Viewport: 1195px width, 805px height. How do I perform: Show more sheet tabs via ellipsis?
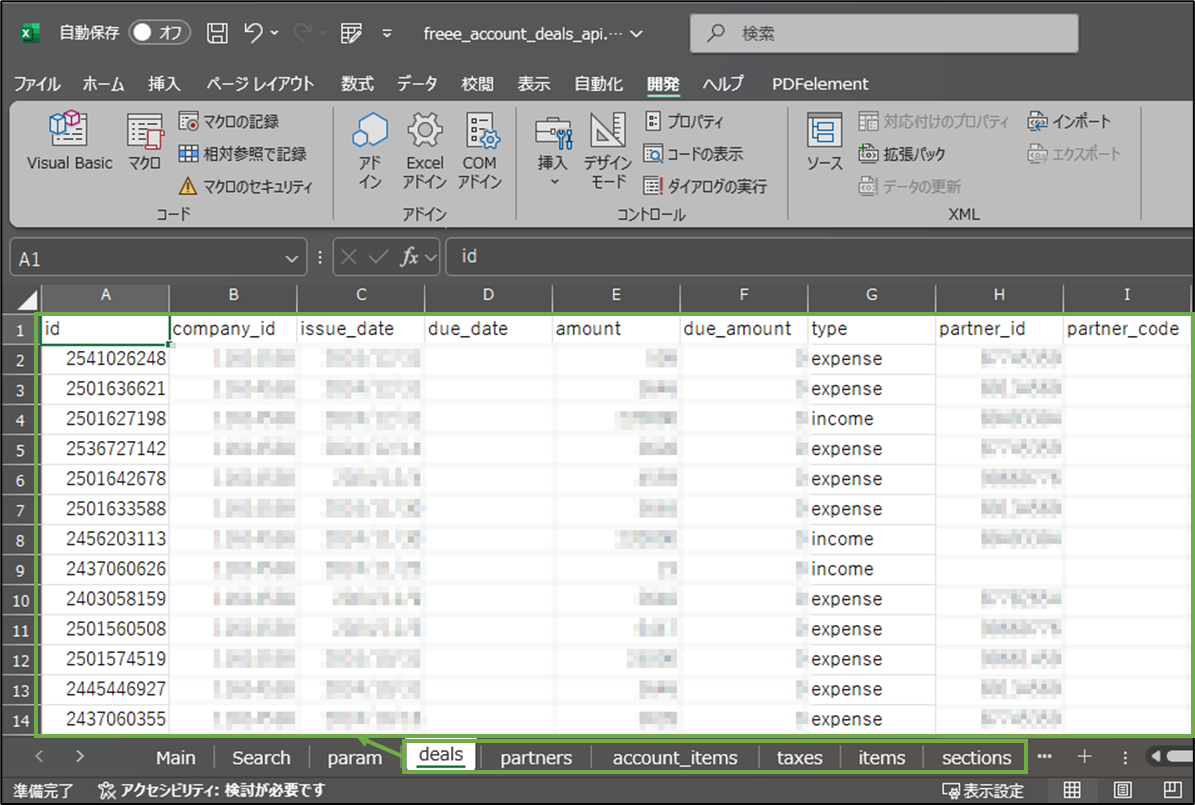coord(1044,756)
